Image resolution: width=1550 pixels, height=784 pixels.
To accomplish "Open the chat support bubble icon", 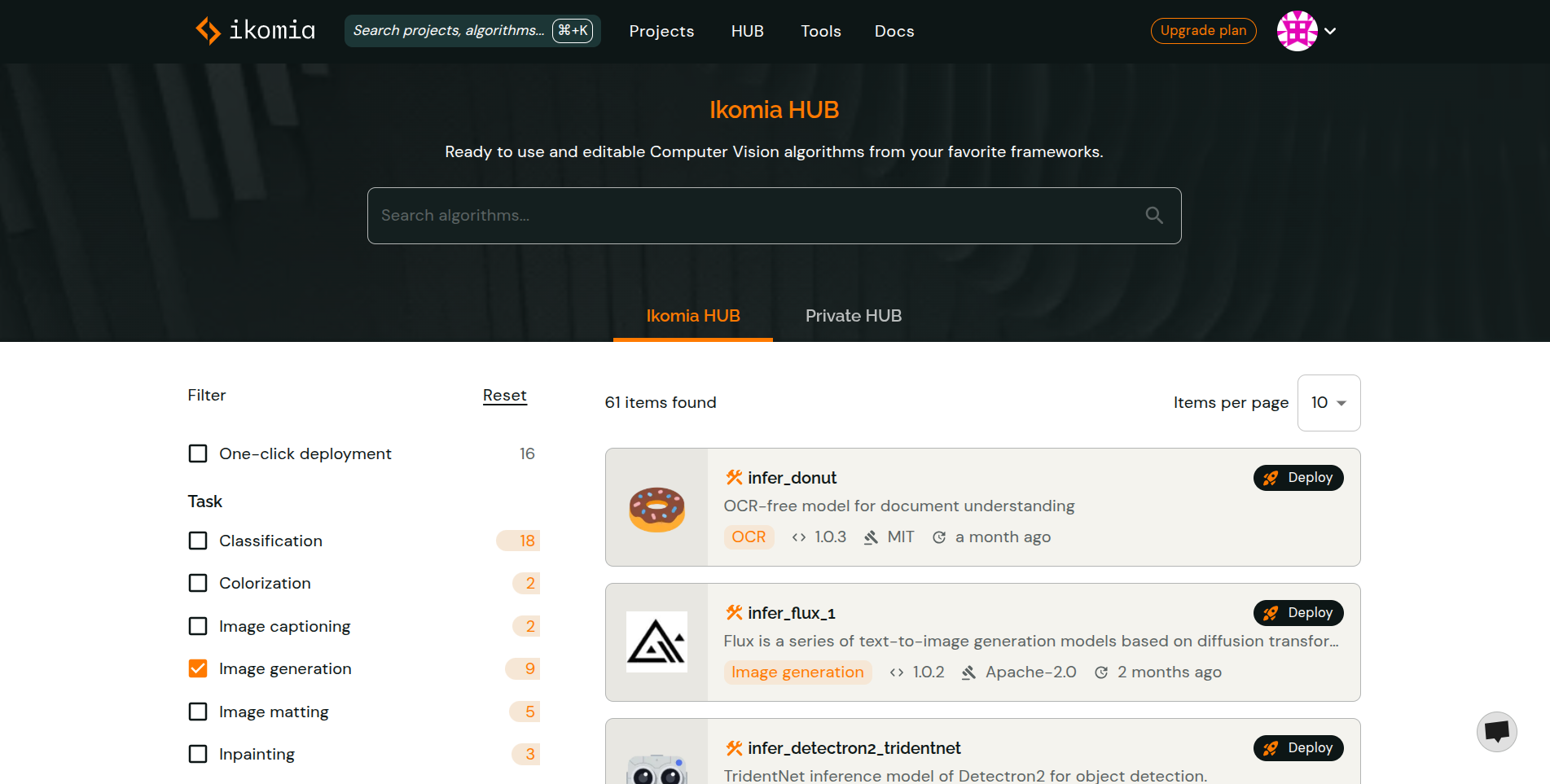I will point(1497,731).
